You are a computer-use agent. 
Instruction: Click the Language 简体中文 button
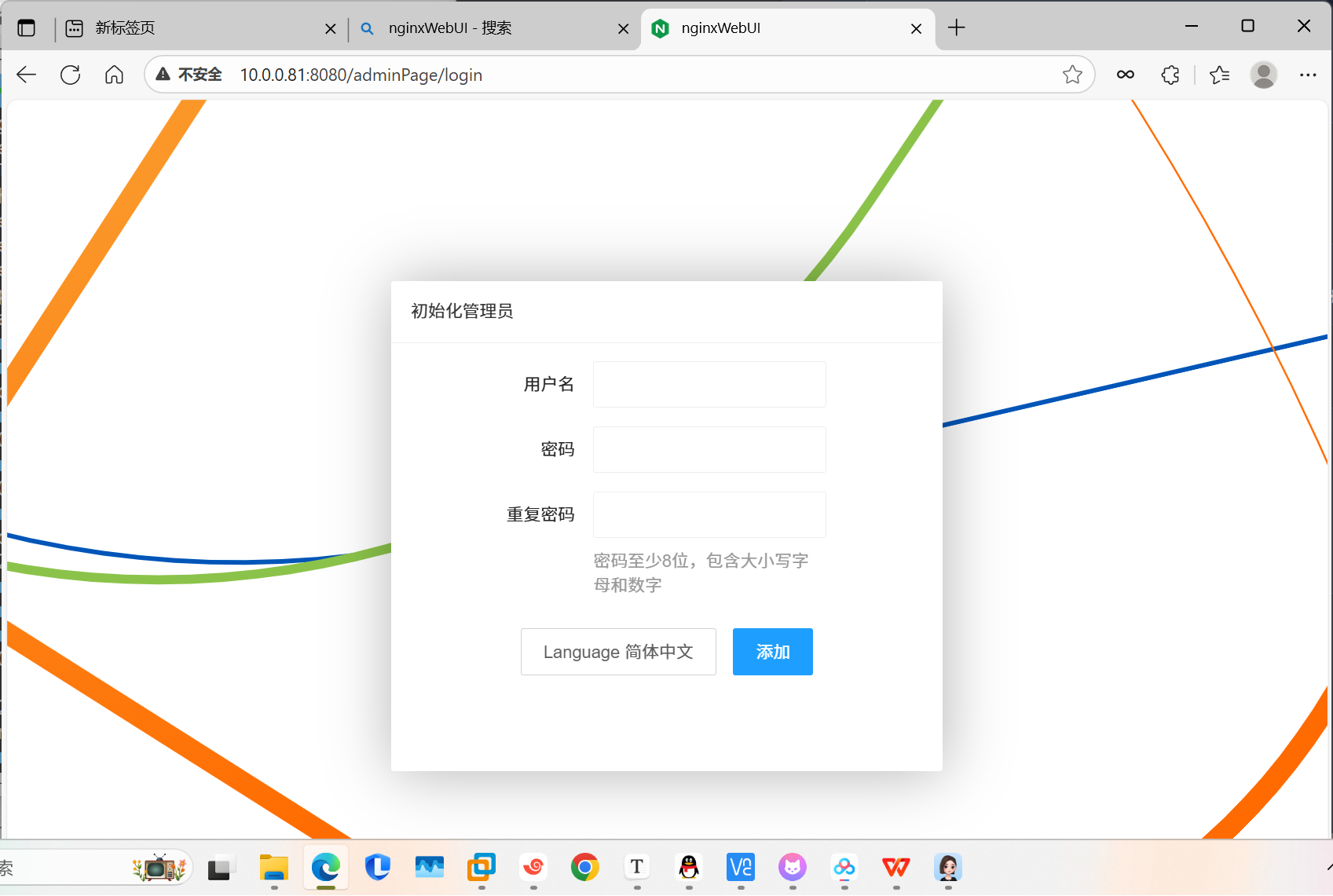tap(618, 652)
